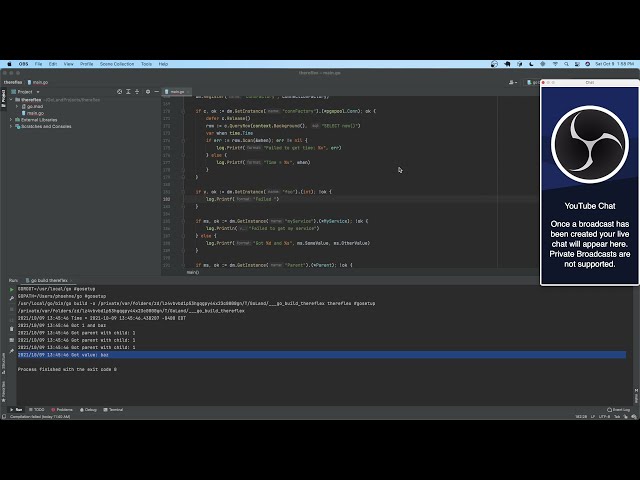
Task: Toggle the Project tool window side tab
Action: click(3, 99)
